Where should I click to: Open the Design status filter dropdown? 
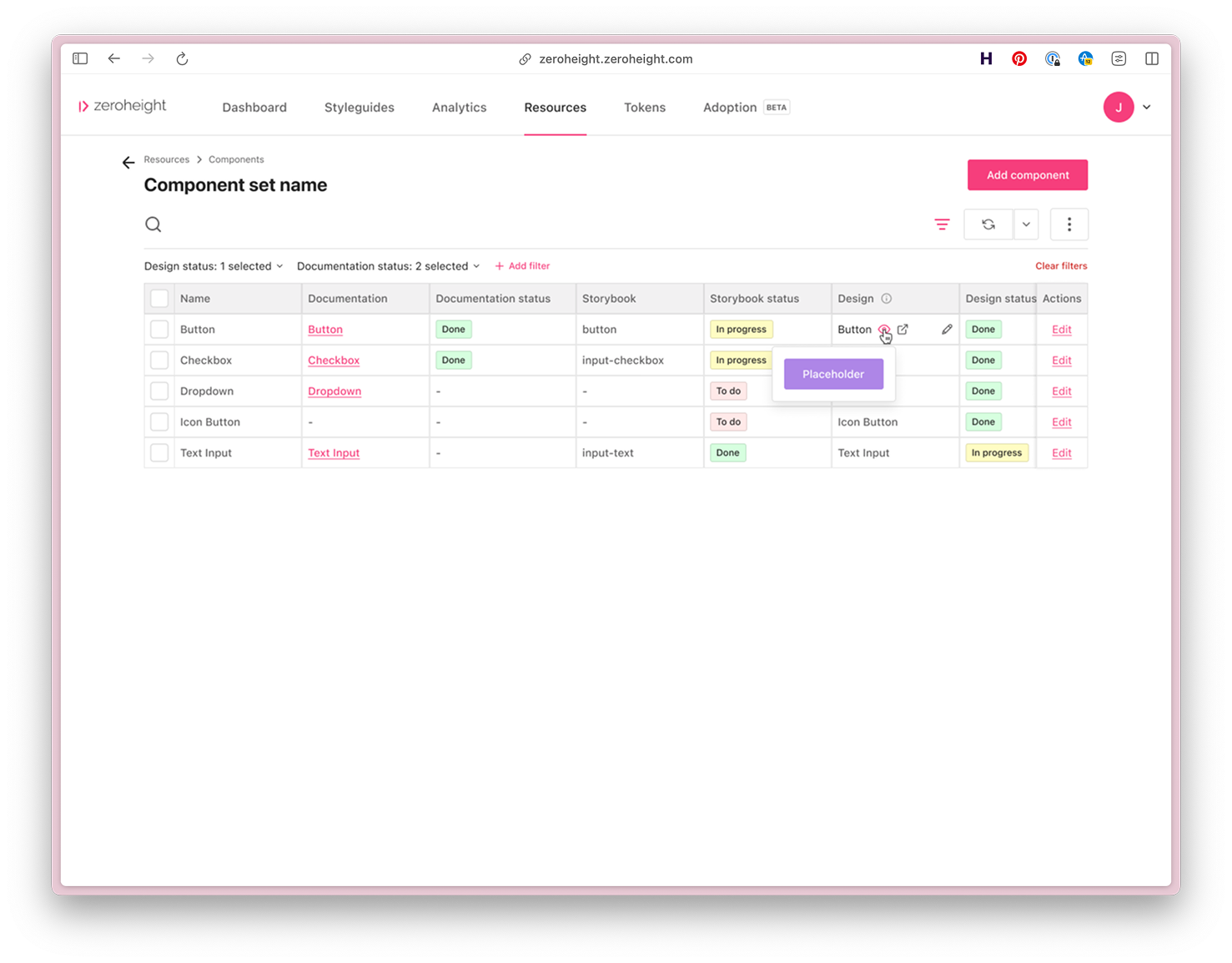click(x=213, y=265)
